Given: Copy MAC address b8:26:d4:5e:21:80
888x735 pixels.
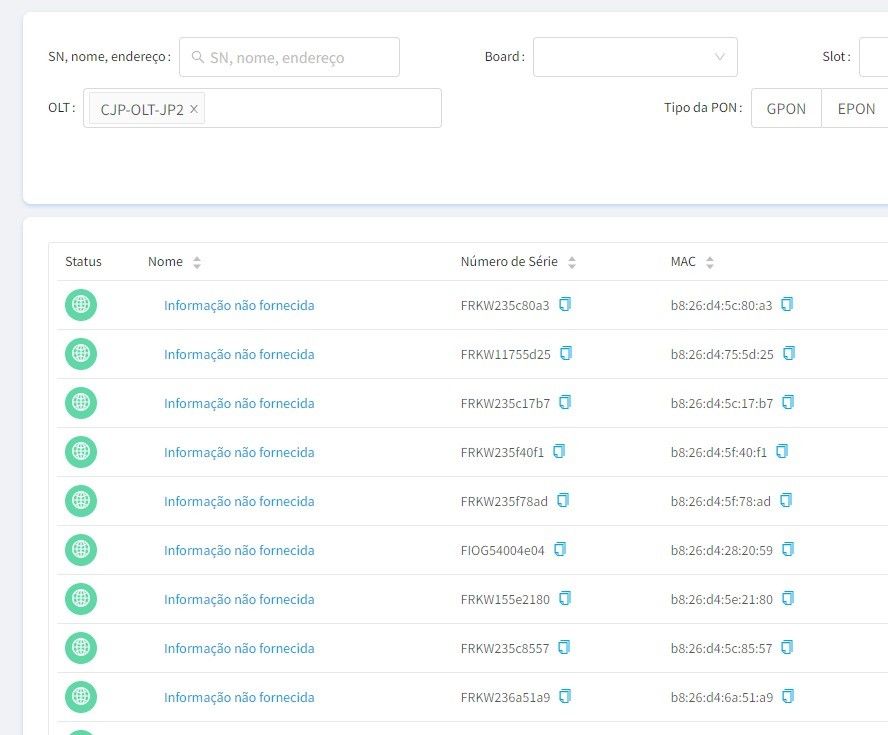Looking at the screenshot, I should 788,598.
